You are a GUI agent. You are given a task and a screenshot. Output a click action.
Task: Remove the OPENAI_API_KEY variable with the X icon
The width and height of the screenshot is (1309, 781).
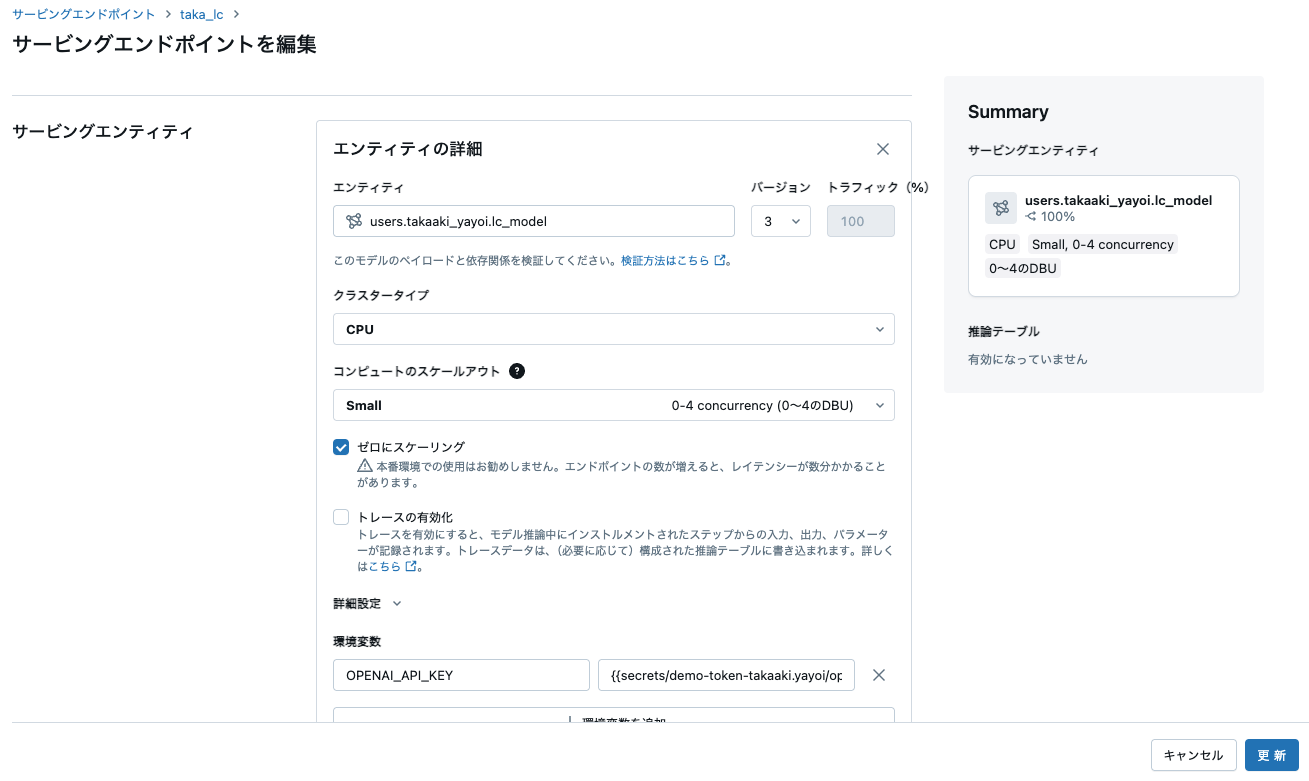pyautogui.click(x=879, y=675)
